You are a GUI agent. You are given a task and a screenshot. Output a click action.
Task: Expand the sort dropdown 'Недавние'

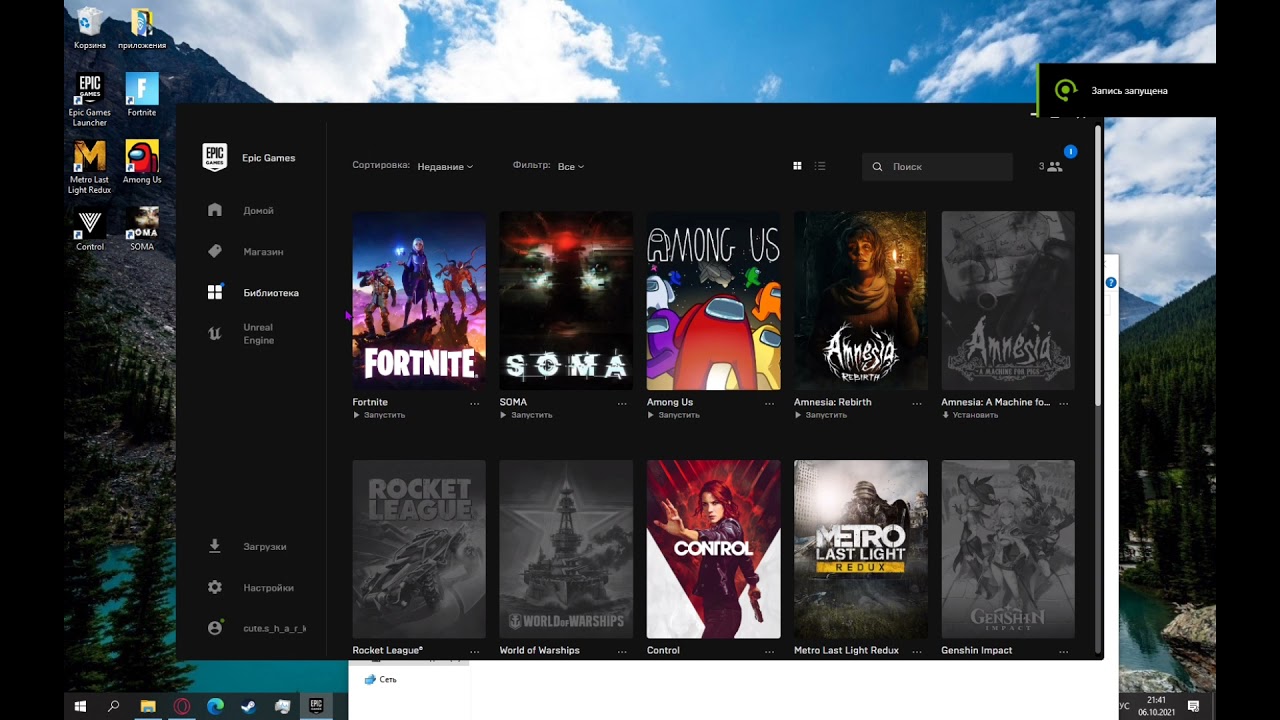coord(445,167)
